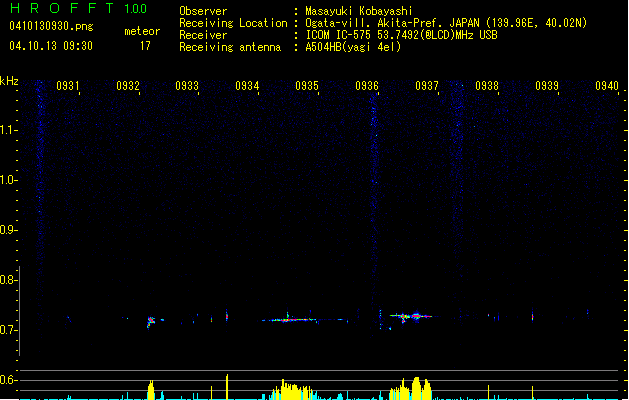Click the 1.0 kHz axis label
Screen dimensions: 629x400
pyautogui.click(x=8, y=180)
